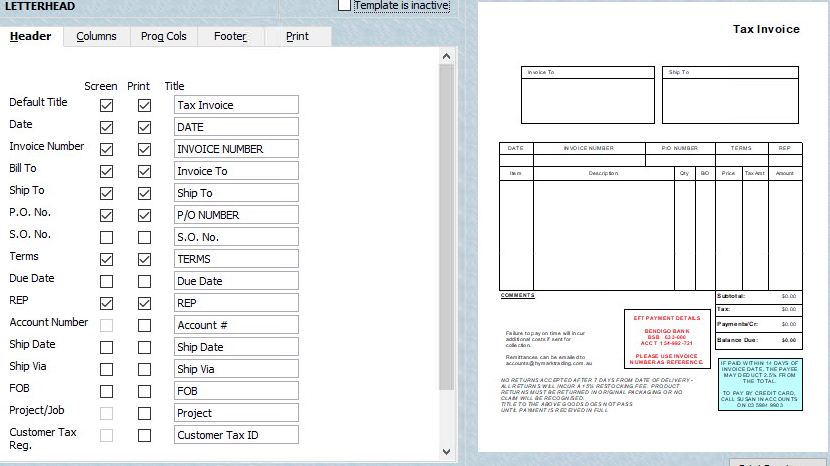This screenshot has height=466, width=830.
Task: Uncheck Screen checkbox for Date
Action: (106, 128)
